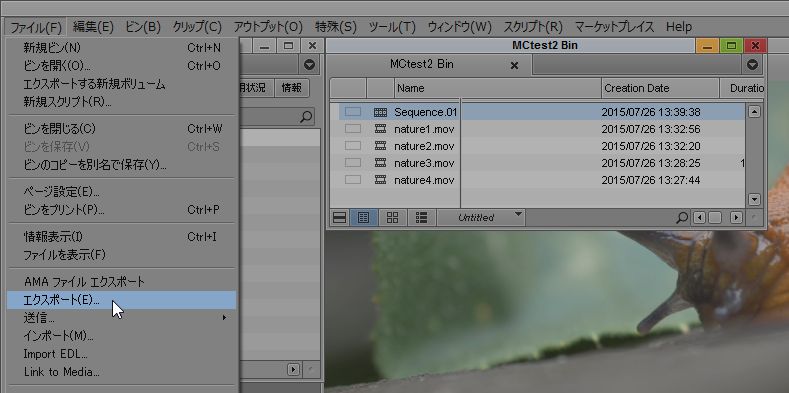Switch bin to list view icon
The height and width of the screenshot is (393, 789).
click(340, 218)
